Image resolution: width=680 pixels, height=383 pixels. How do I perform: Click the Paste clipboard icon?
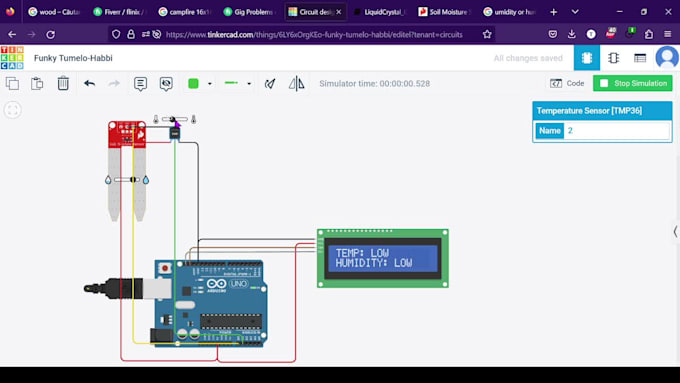coord(37,83)
